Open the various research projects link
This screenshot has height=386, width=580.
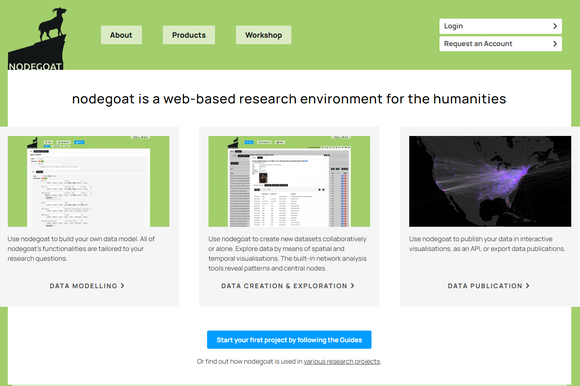coord(342,361)
